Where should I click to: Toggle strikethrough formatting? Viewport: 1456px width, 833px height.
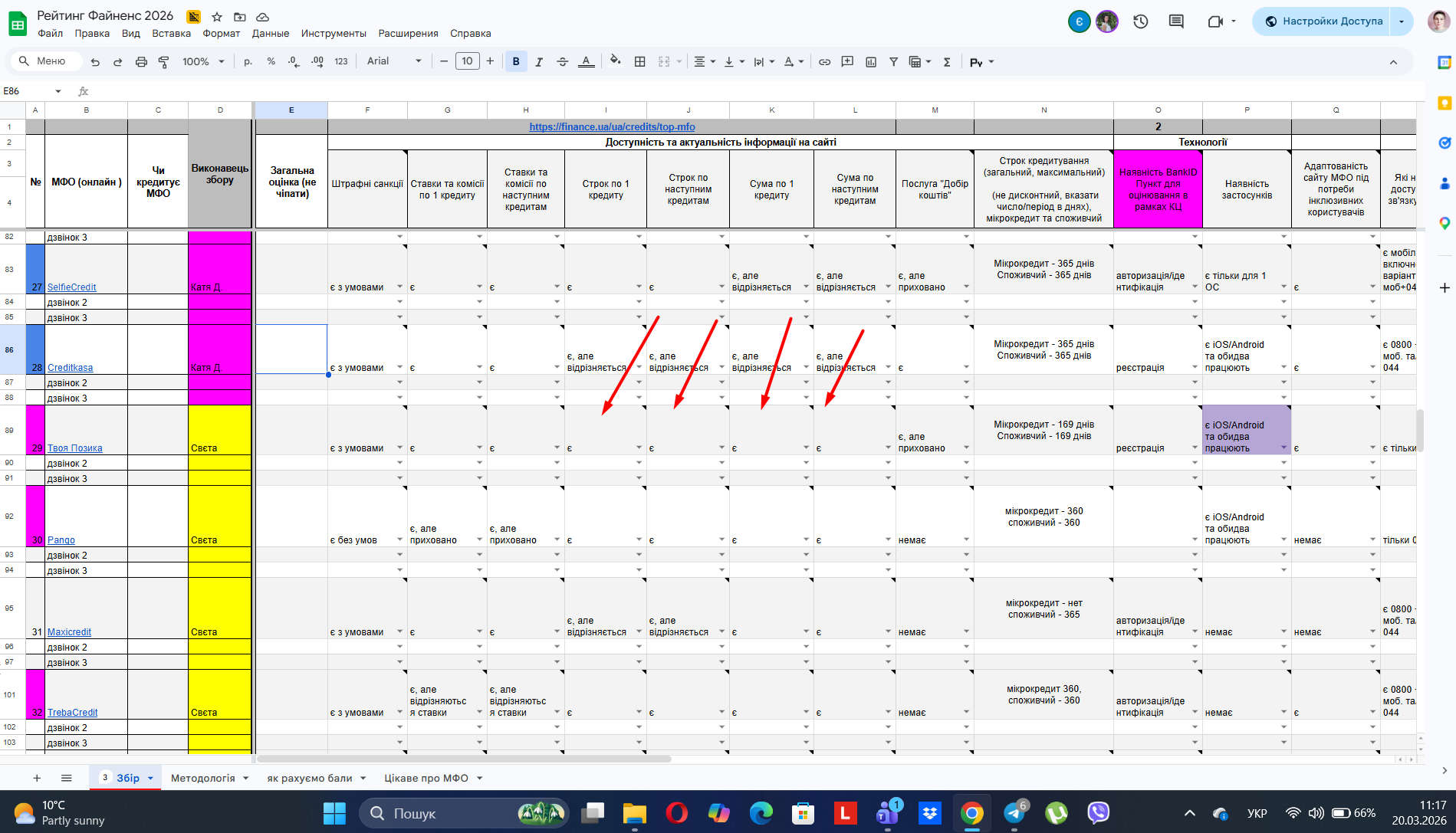click(x=563, y=61)
